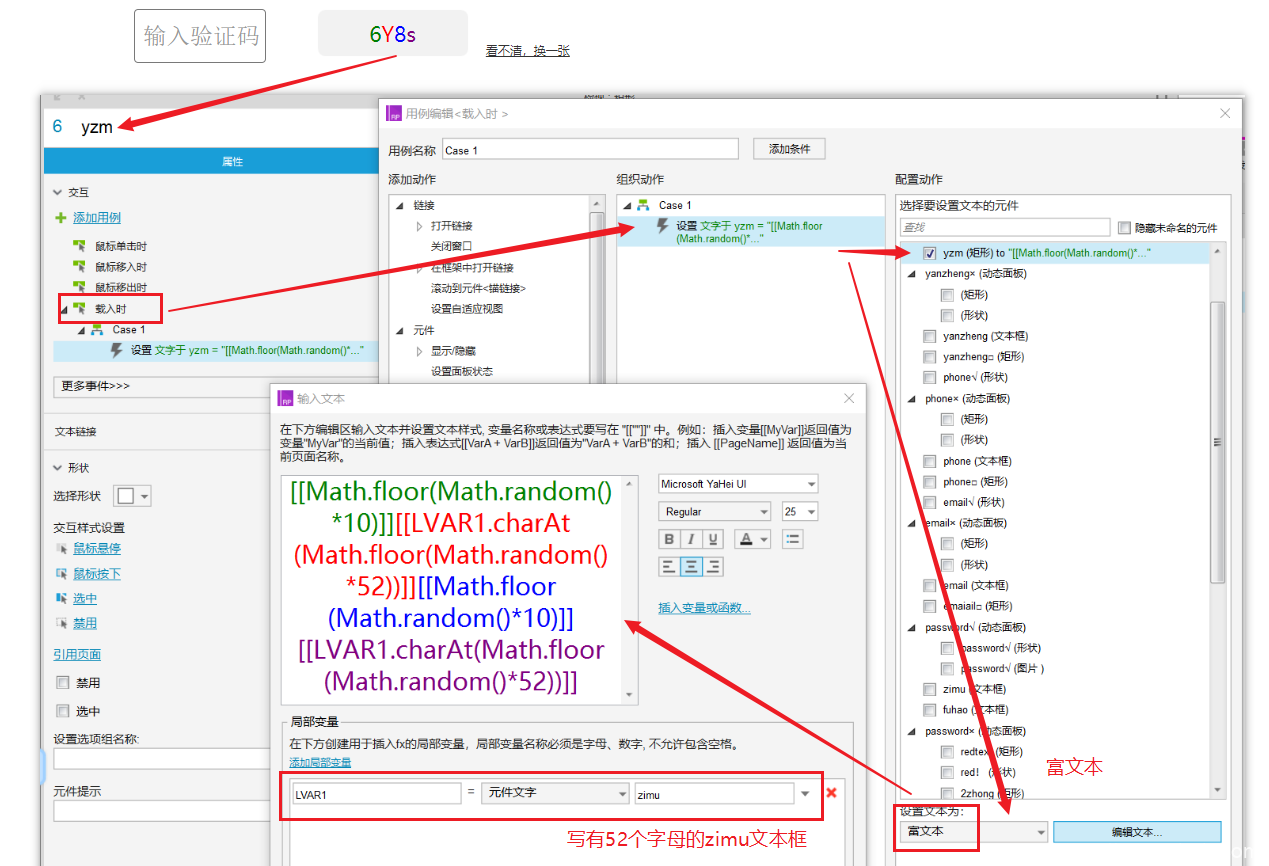Open the 富文本 set-text-as dropdown

coord(973,832)
